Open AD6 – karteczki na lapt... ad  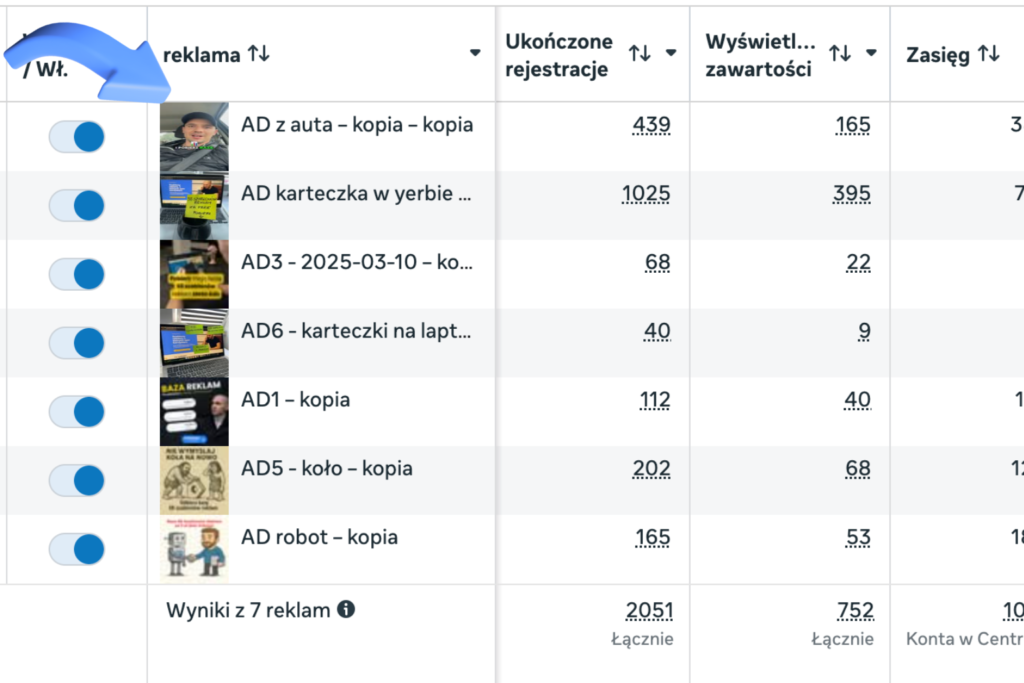click(356, 331)
